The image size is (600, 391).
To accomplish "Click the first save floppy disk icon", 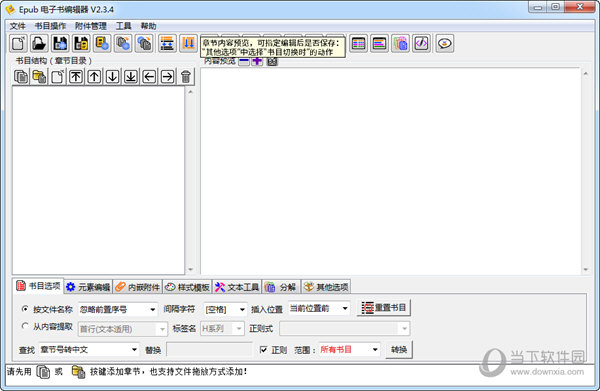I will coord(60,43).
